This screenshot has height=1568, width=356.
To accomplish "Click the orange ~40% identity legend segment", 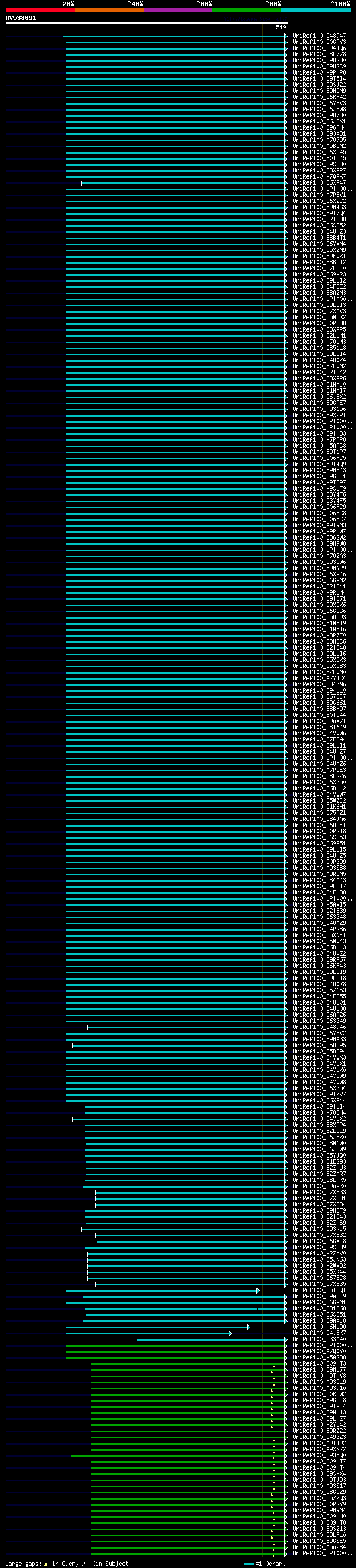I will click(x=109, y=10).
